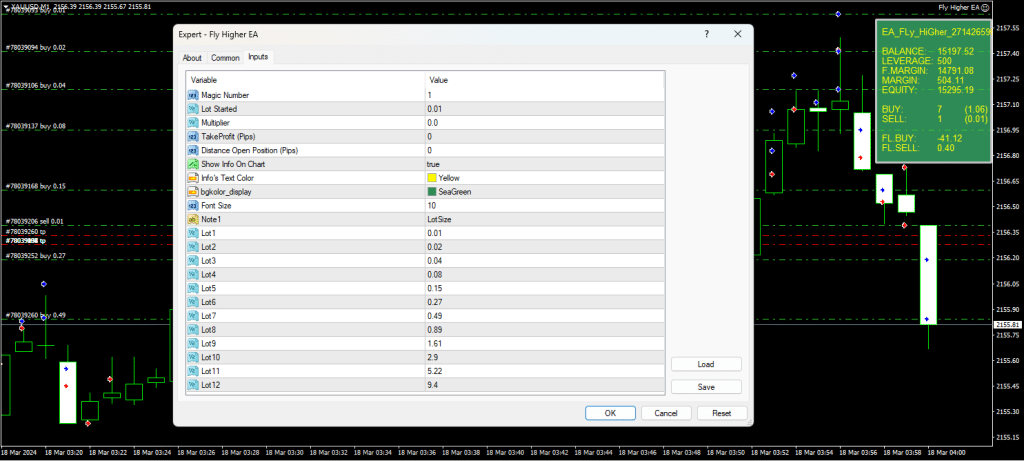Switch to the About tab
Viewport: 1024px width, 461px height.
192,58
